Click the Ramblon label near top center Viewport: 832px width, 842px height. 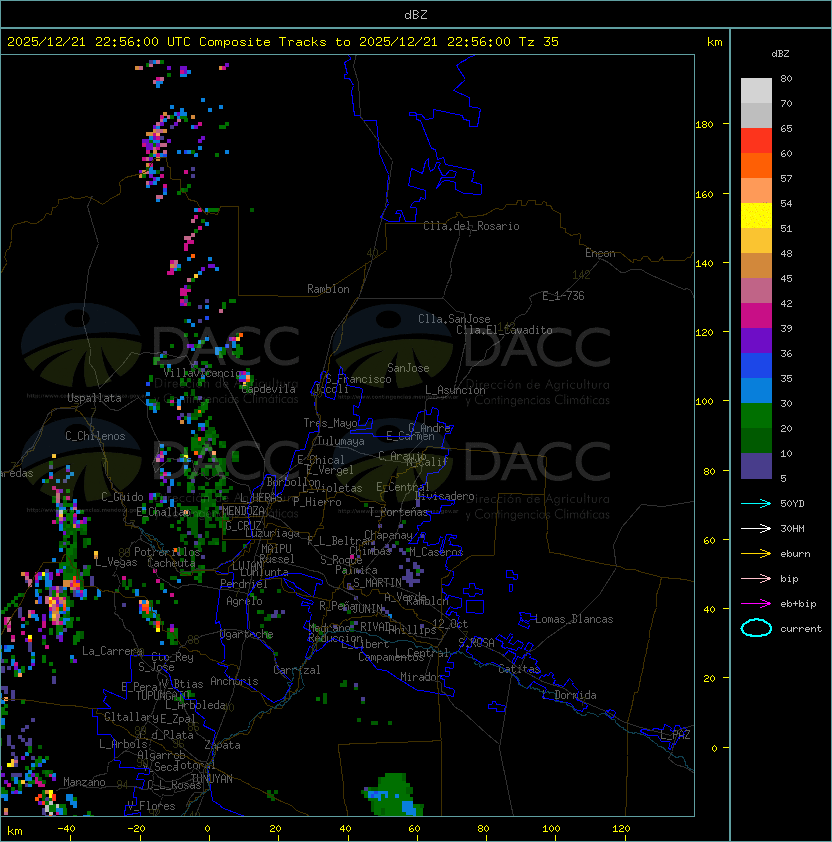coord(328,289)
